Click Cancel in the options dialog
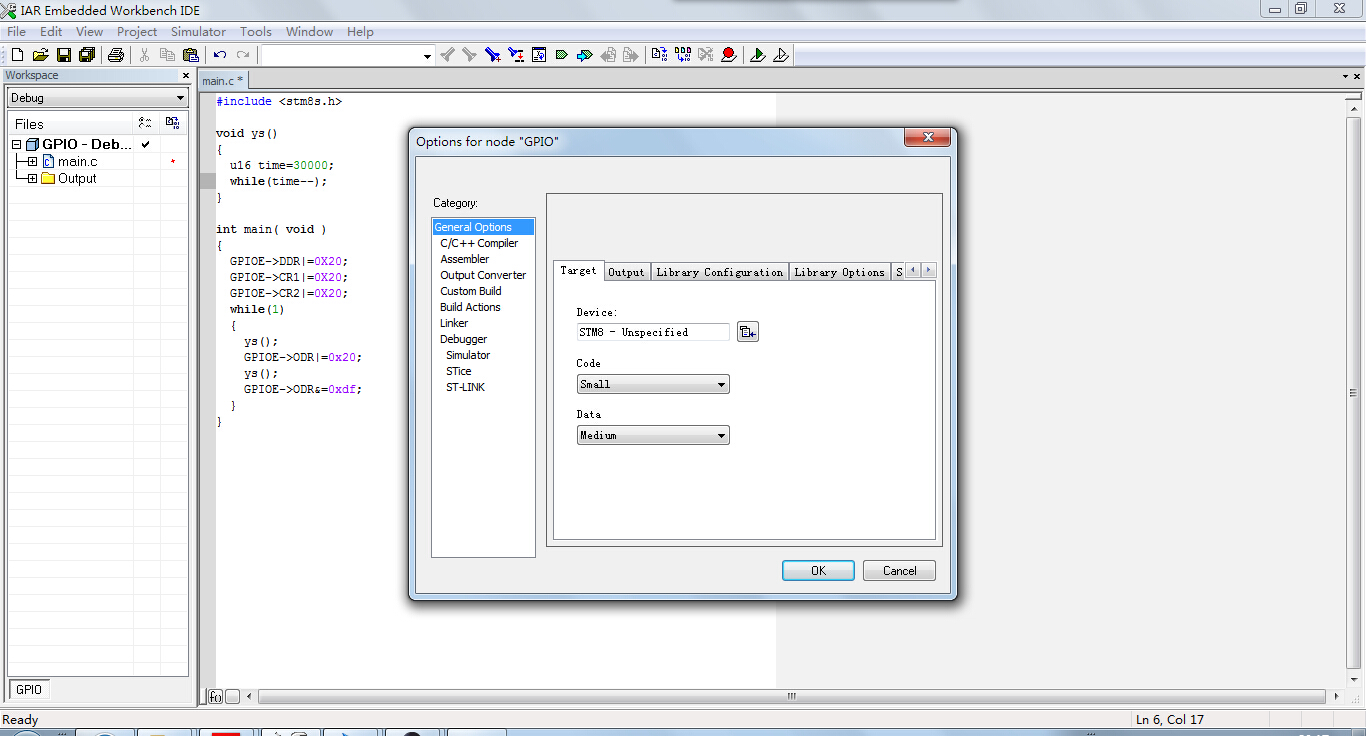1366x736 pixels. 899,571
